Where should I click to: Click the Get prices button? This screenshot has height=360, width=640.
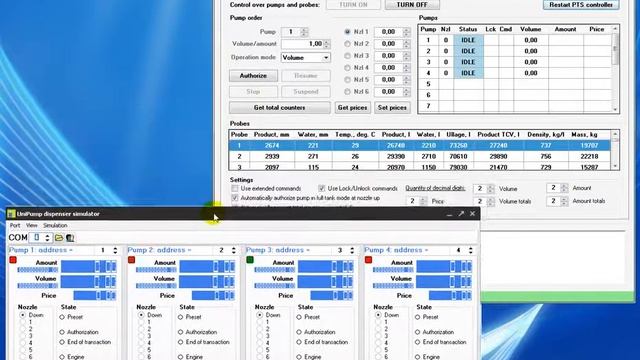tap(353, 108)
